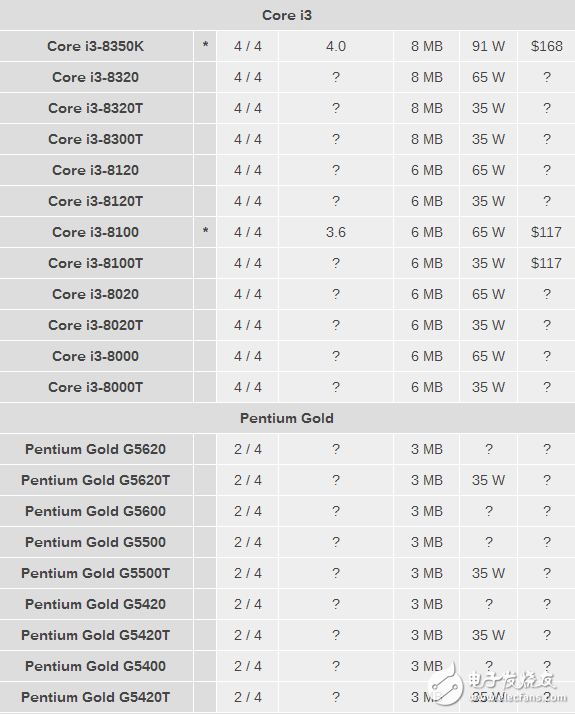Click the 35 W cell for Pentium Gold G5620T

coord(488,480)
